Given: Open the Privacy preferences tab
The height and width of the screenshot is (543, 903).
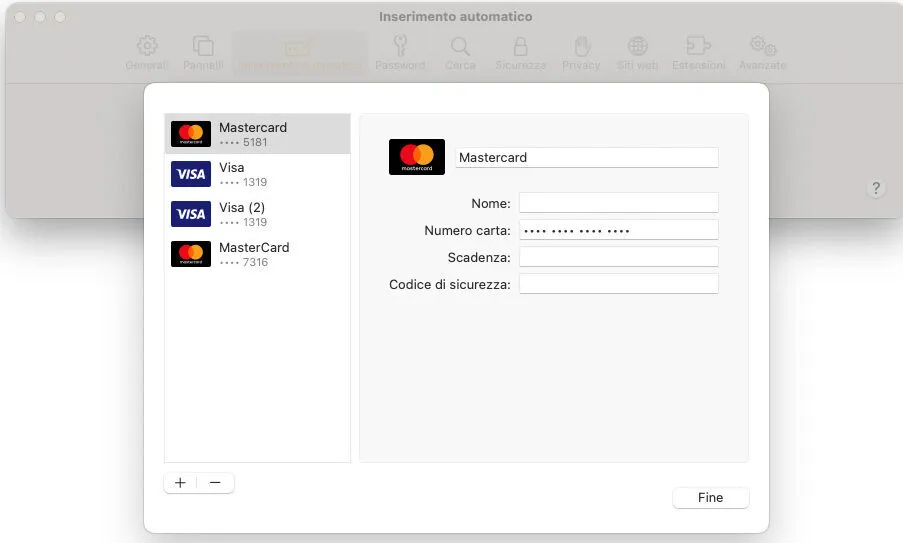Looking at the screenshot, I should click(581, 53).
